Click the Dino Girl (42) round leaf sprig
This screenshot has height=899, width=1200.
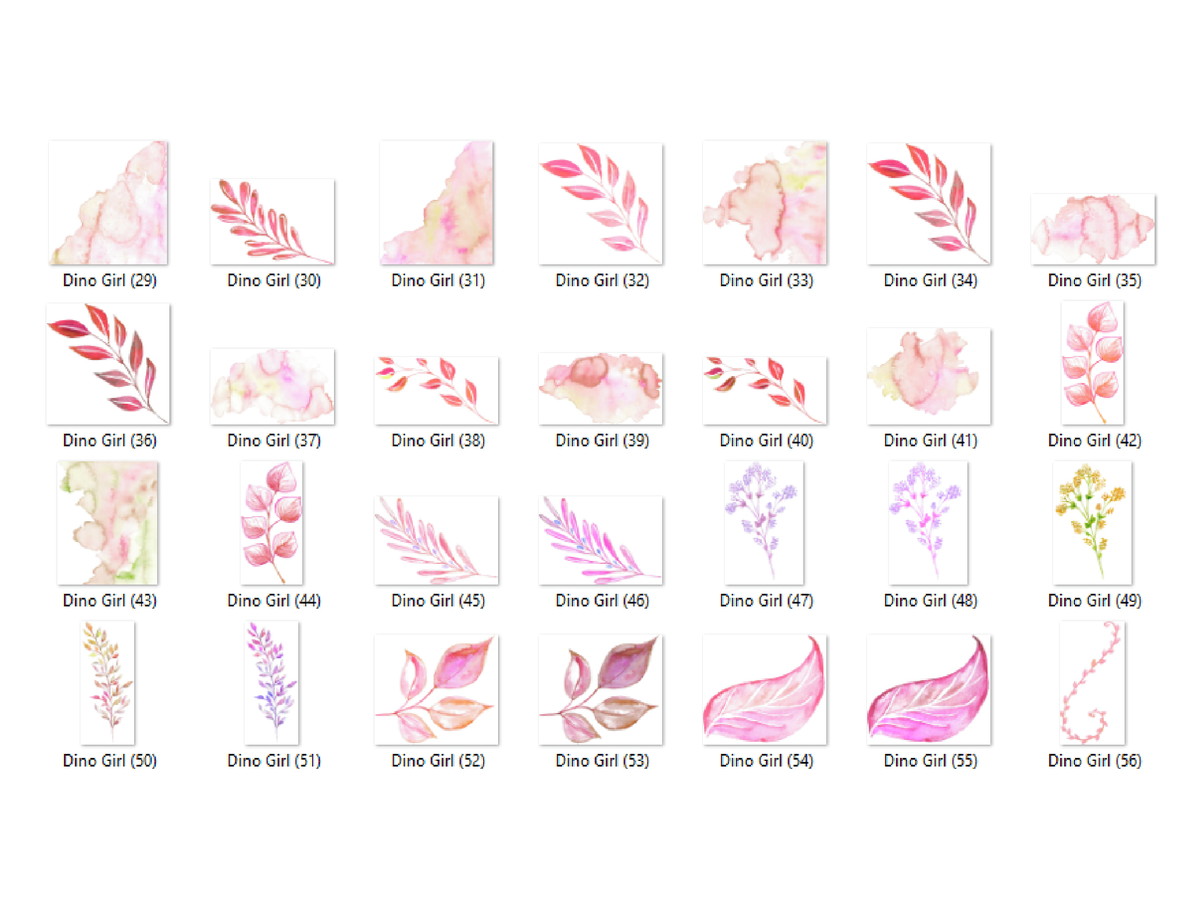[1093, 363]
